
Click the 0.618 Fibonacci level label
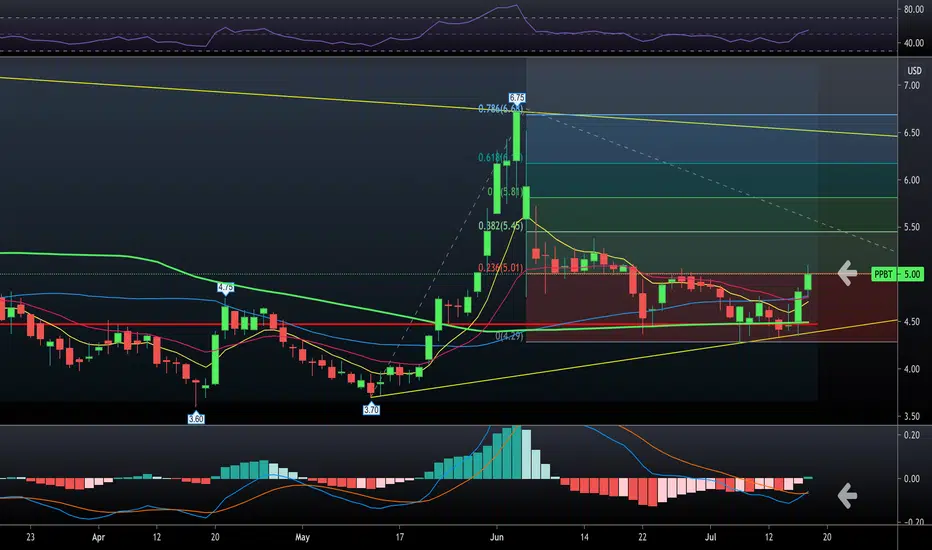pyautogui.click(x=500, y=158)
